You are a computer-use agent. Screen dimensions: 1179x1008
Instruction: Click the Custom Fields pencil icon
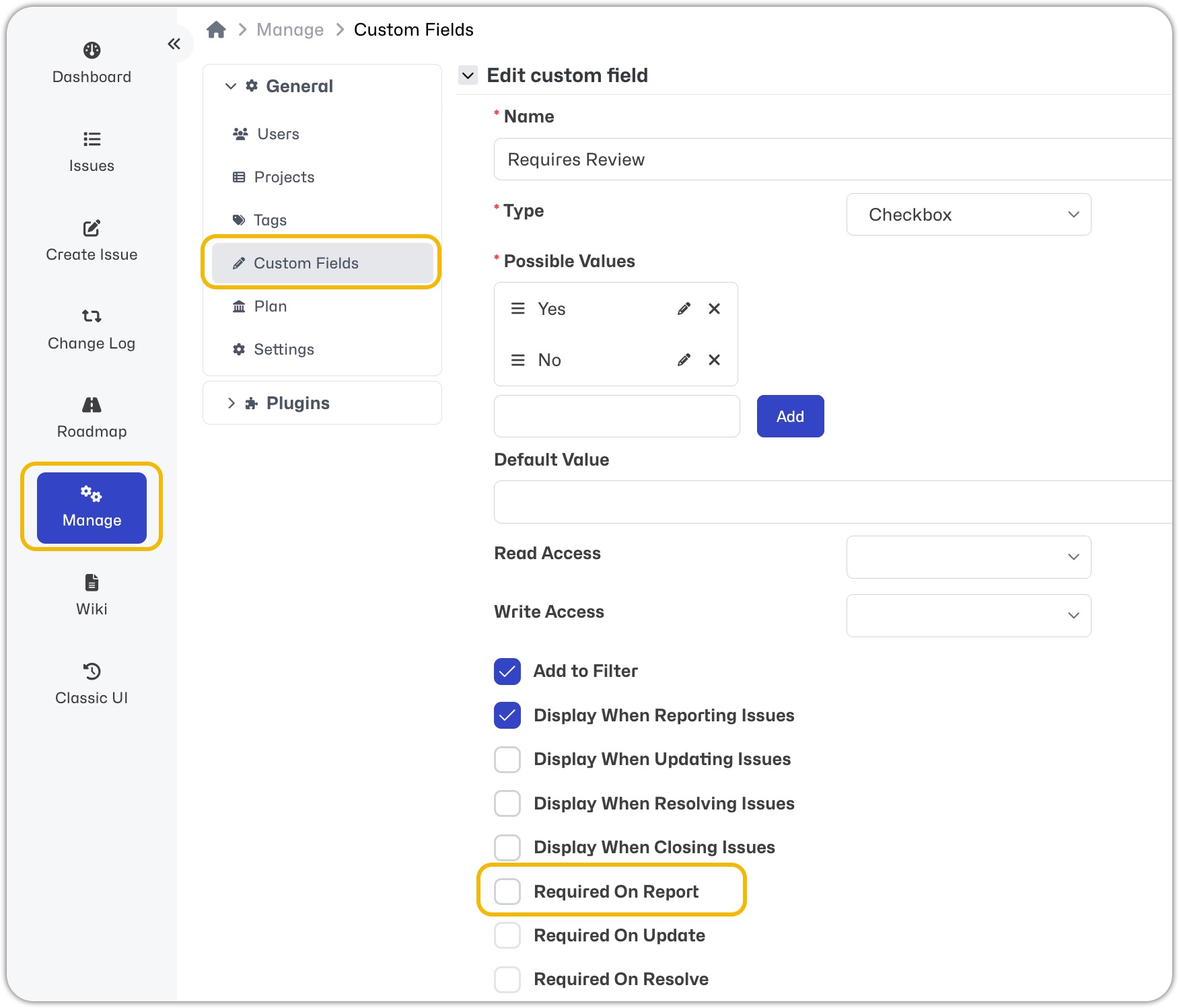(x=239, y=263)
